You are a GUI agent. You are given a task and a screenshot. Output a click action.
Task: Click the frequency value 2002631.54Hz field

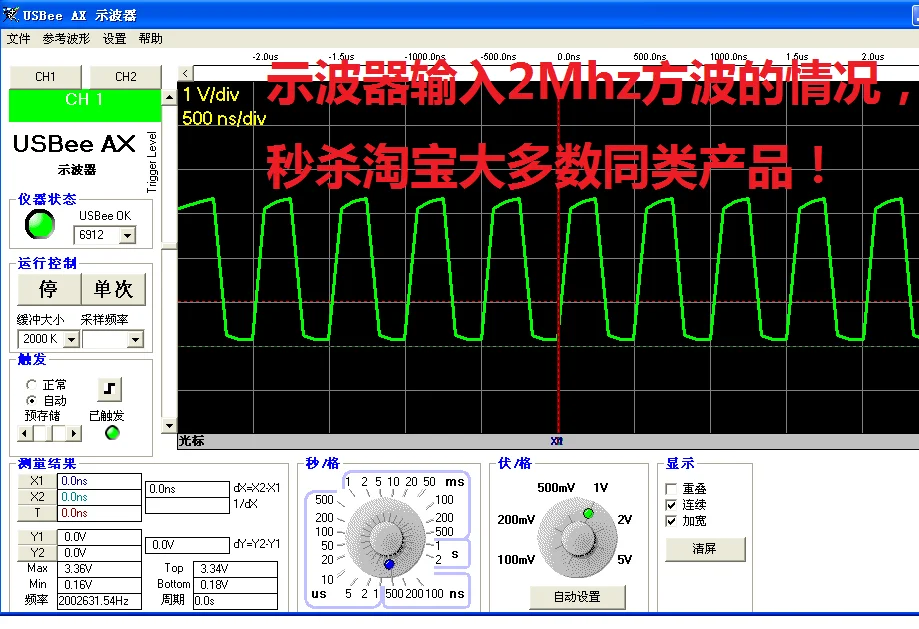(x=99, y=601)
